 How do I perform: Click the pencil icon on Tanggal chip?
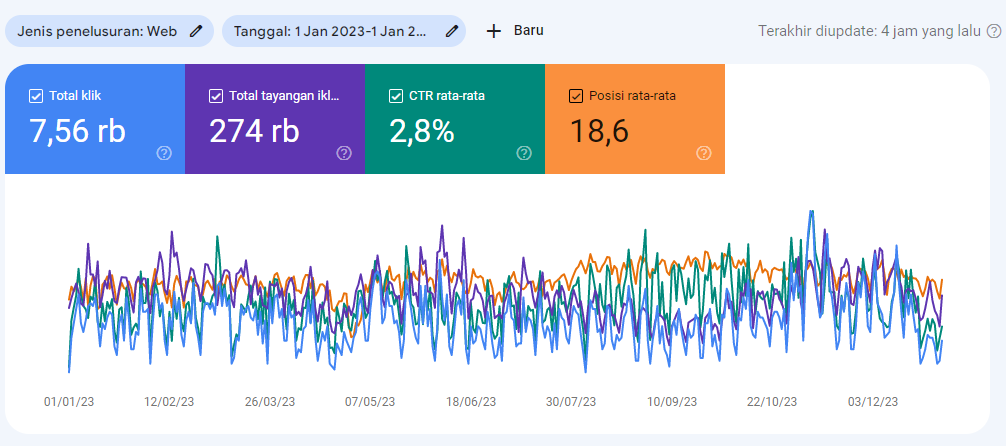click(x=452, y=31)
